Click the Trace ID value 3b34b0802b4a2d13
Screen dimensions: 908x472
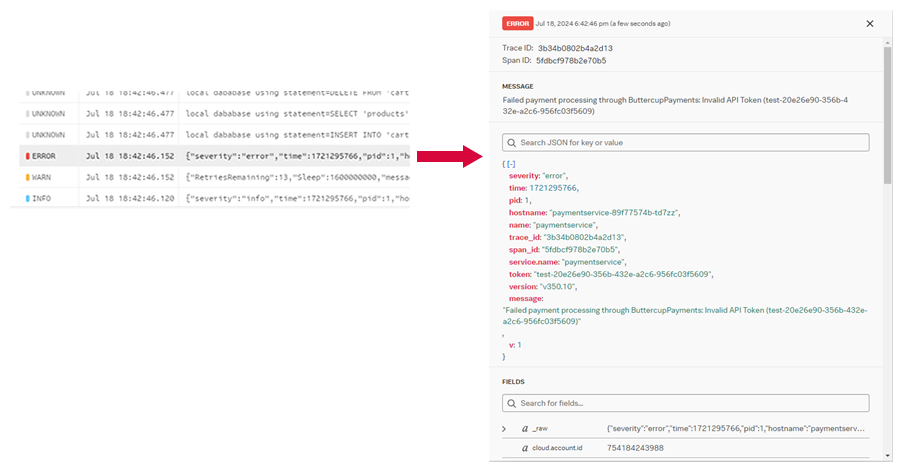[x=575, y=48]
